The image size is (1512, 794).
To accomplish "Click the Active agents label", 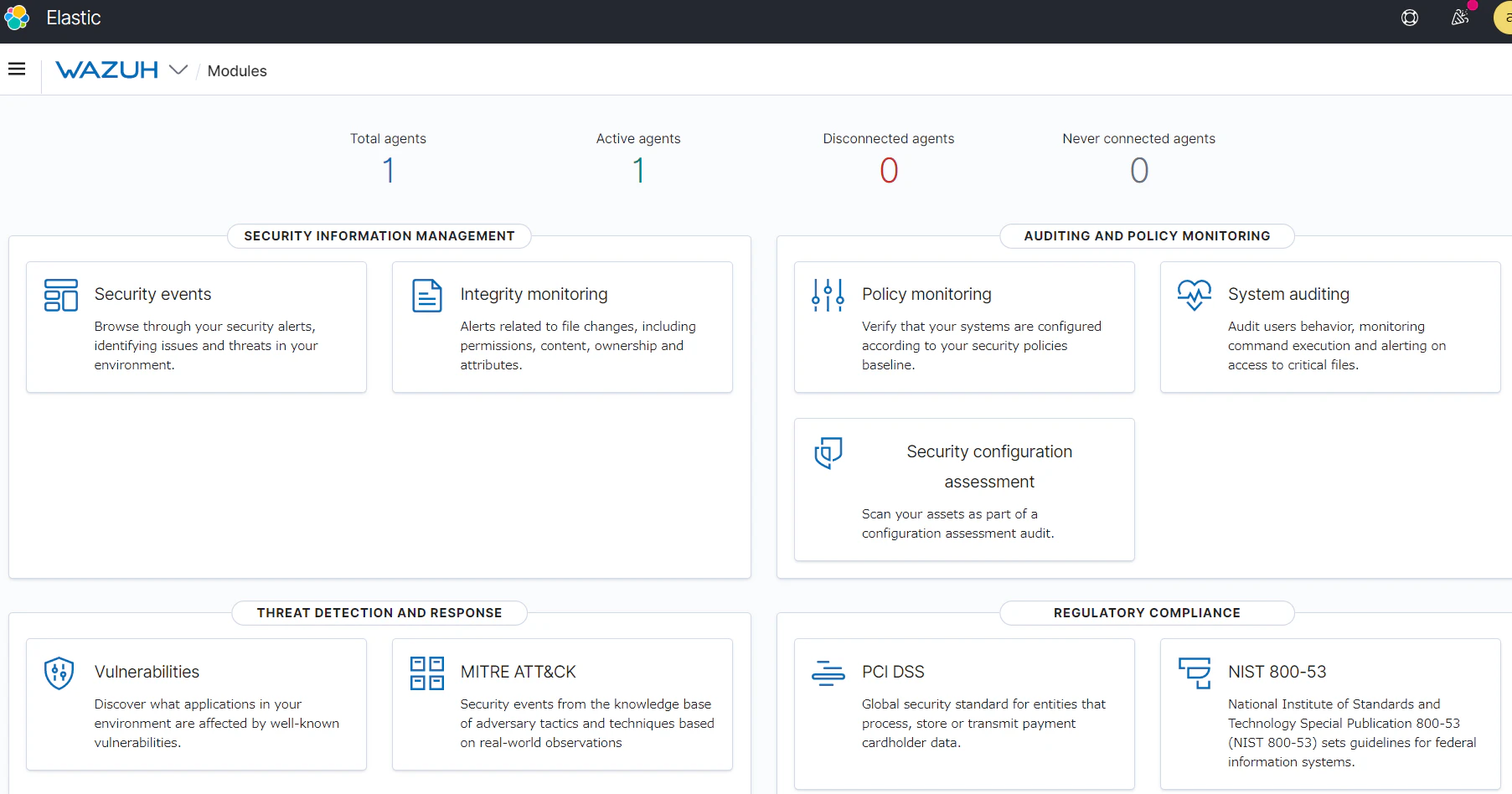I will (x=638, y=139).
